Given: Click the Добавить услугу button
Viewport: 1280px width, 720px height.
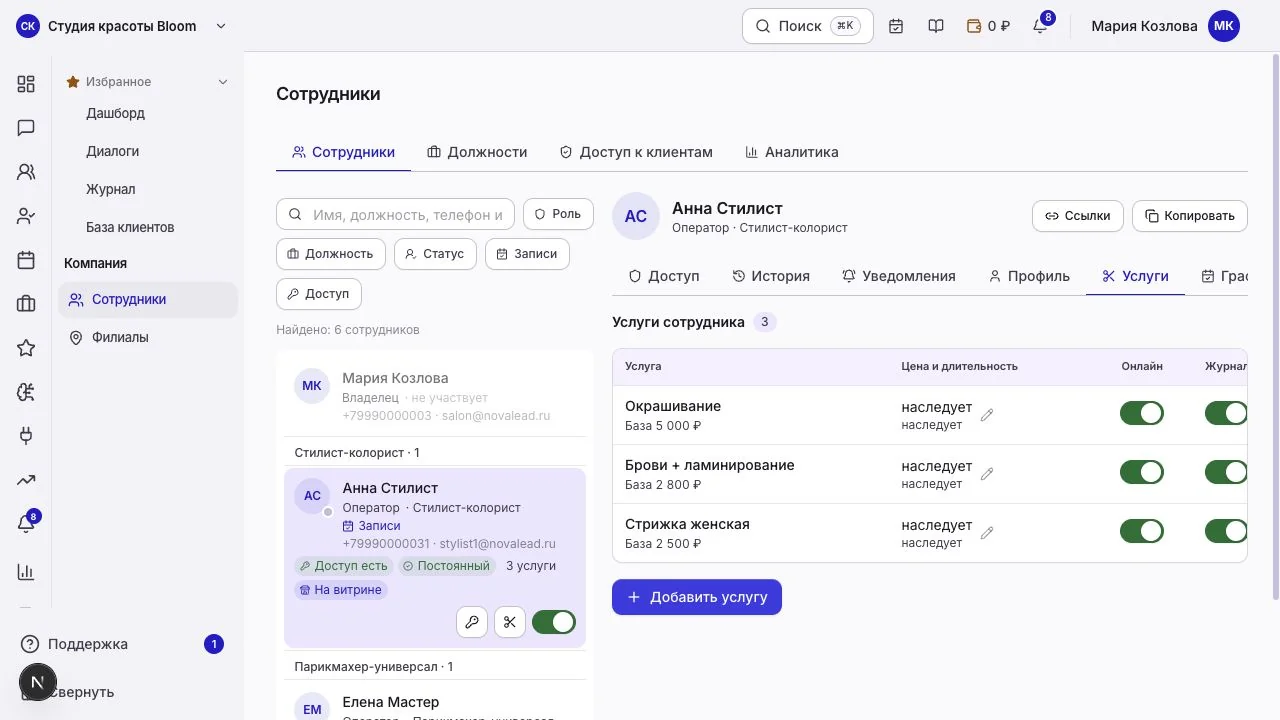Looking at the screenshot, I should 697,597.
